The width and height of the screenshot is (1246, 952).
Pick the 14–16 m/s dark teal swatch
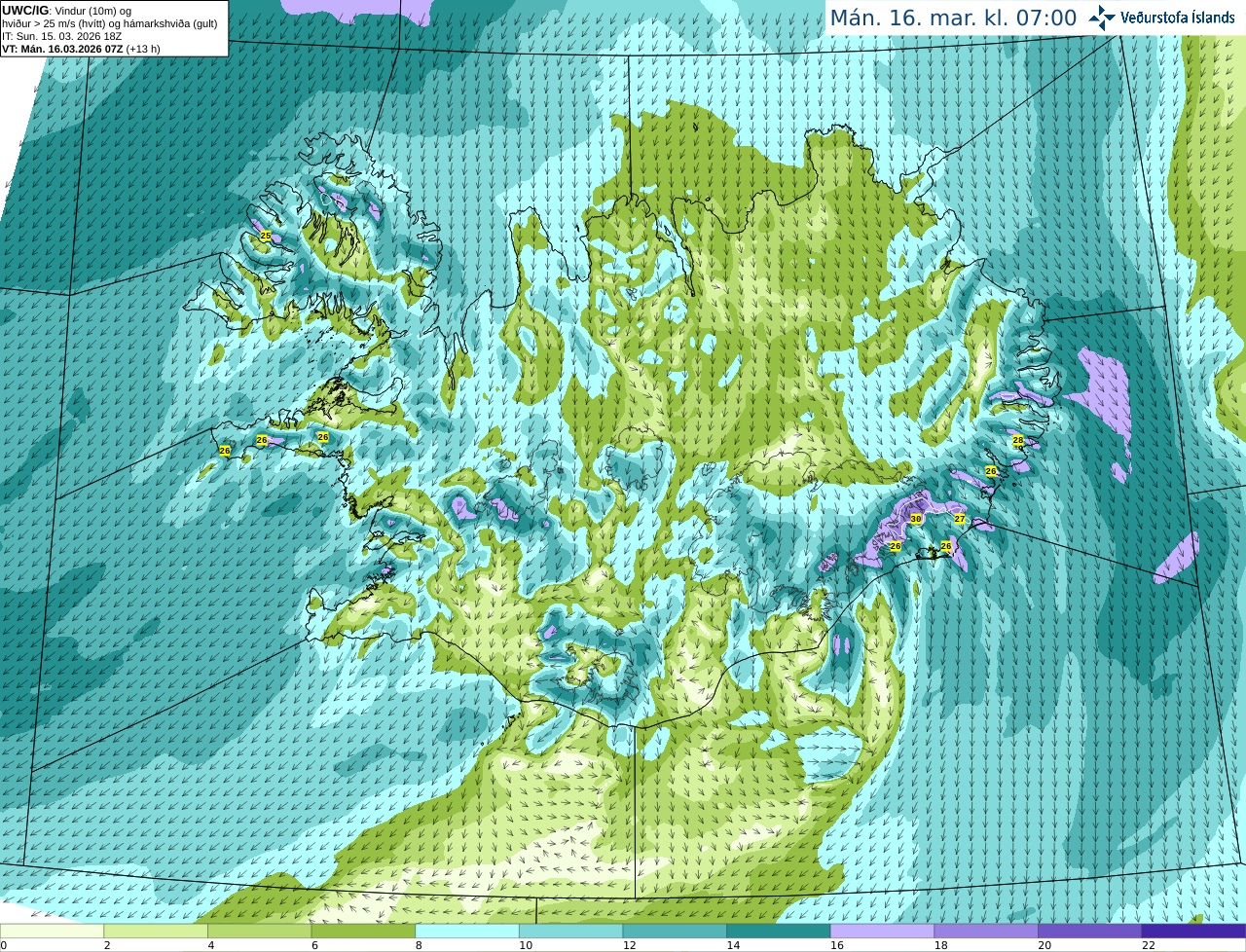[779, 931]
